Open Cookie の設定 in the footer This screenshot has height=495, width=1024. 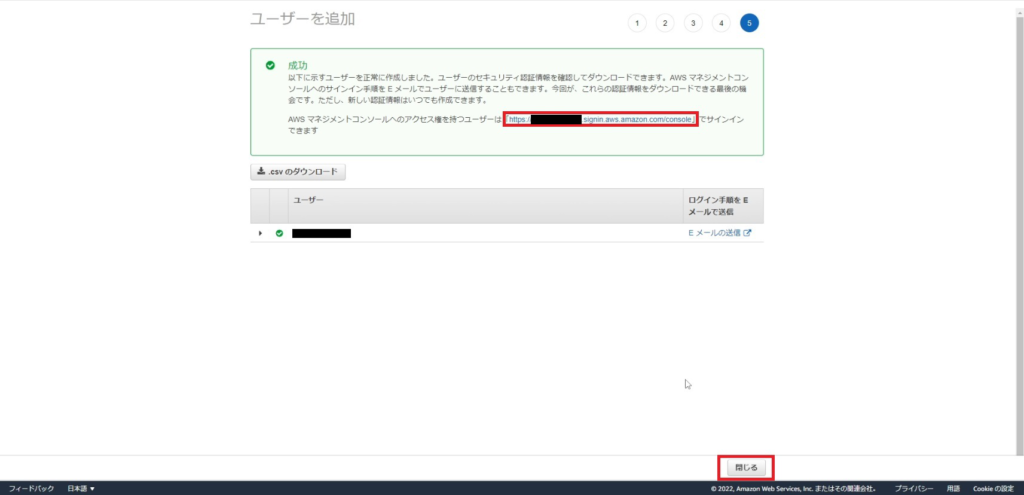click(x=994, y=489)
